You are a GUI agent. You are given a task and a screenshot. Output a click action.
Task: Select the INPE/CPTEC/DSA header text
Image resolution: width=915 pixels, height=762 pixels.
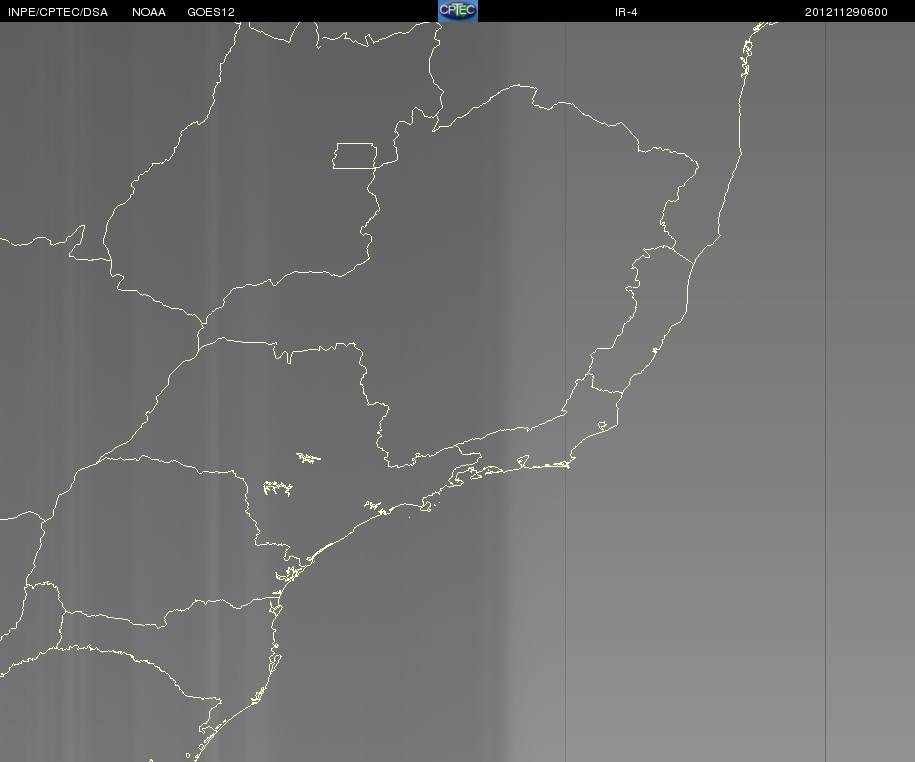58,12
